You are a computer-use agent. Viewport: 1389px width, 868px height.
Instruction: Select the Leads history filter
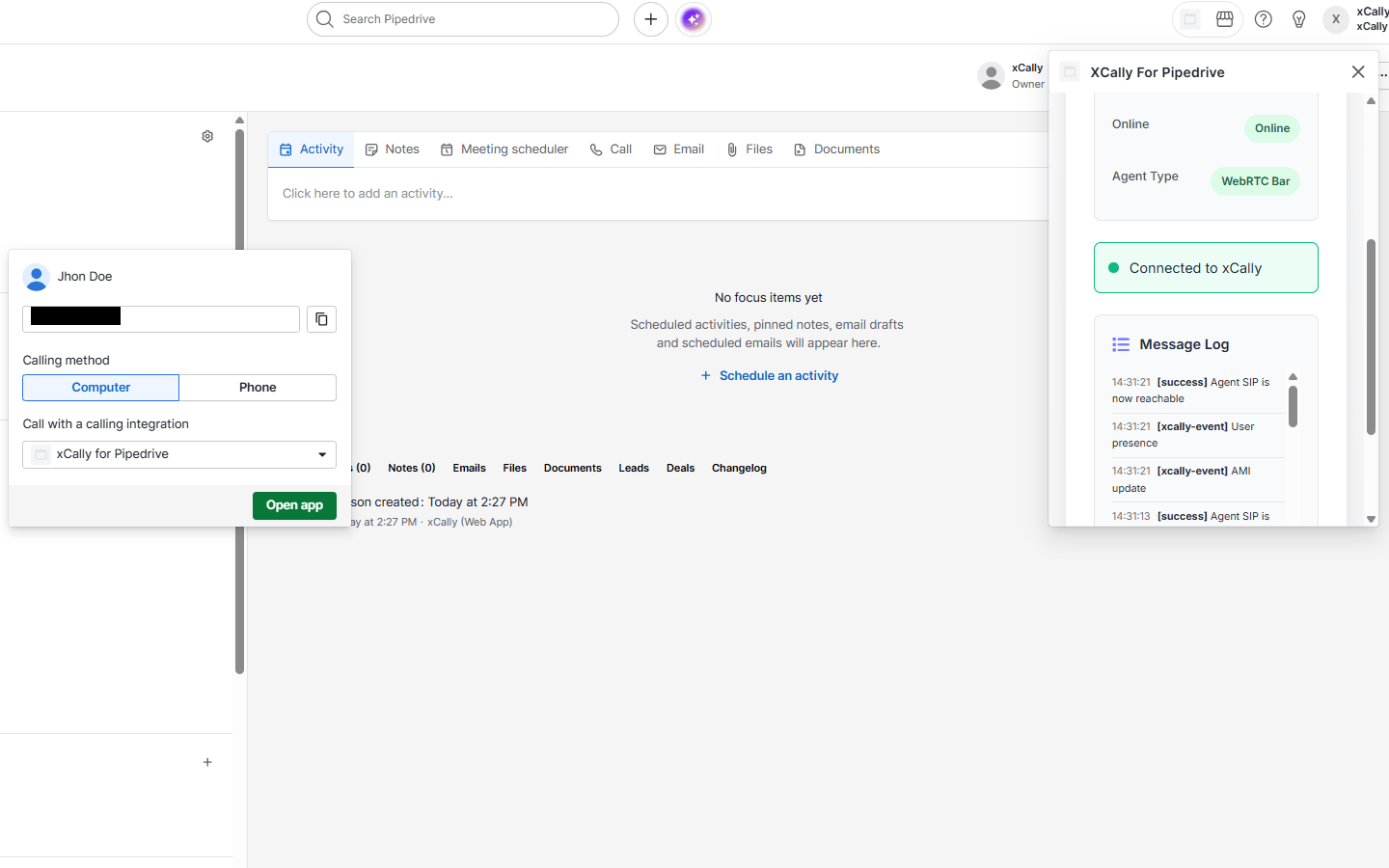(634, 469)
